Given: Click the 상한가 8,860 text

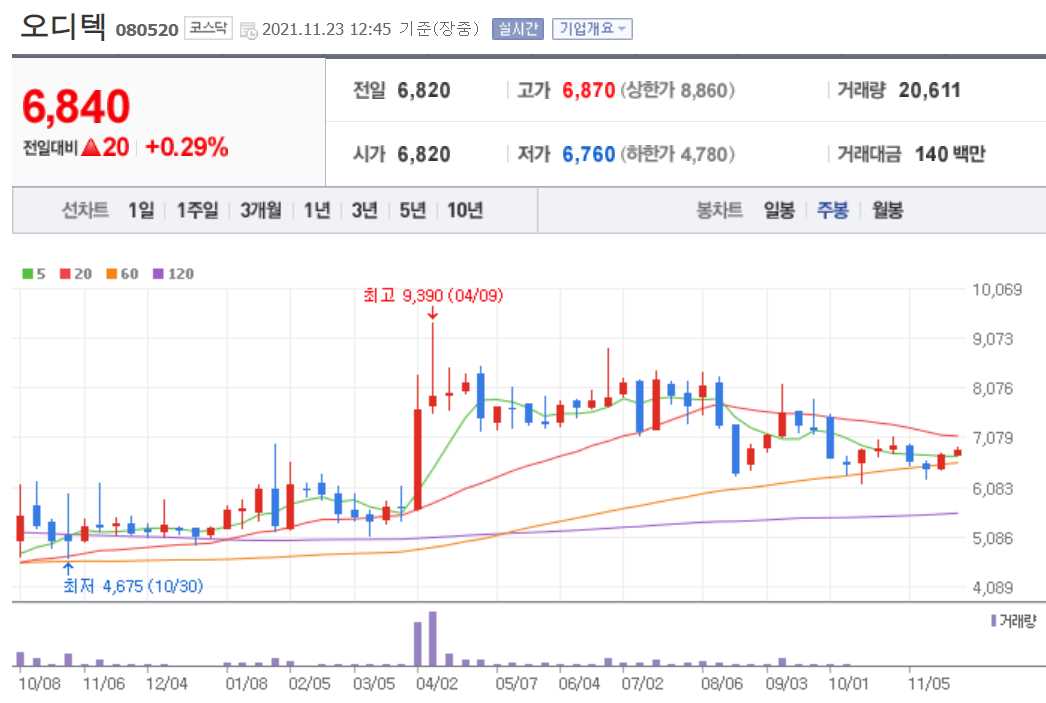Looking at the screenshot, I should tap(678, 90).
